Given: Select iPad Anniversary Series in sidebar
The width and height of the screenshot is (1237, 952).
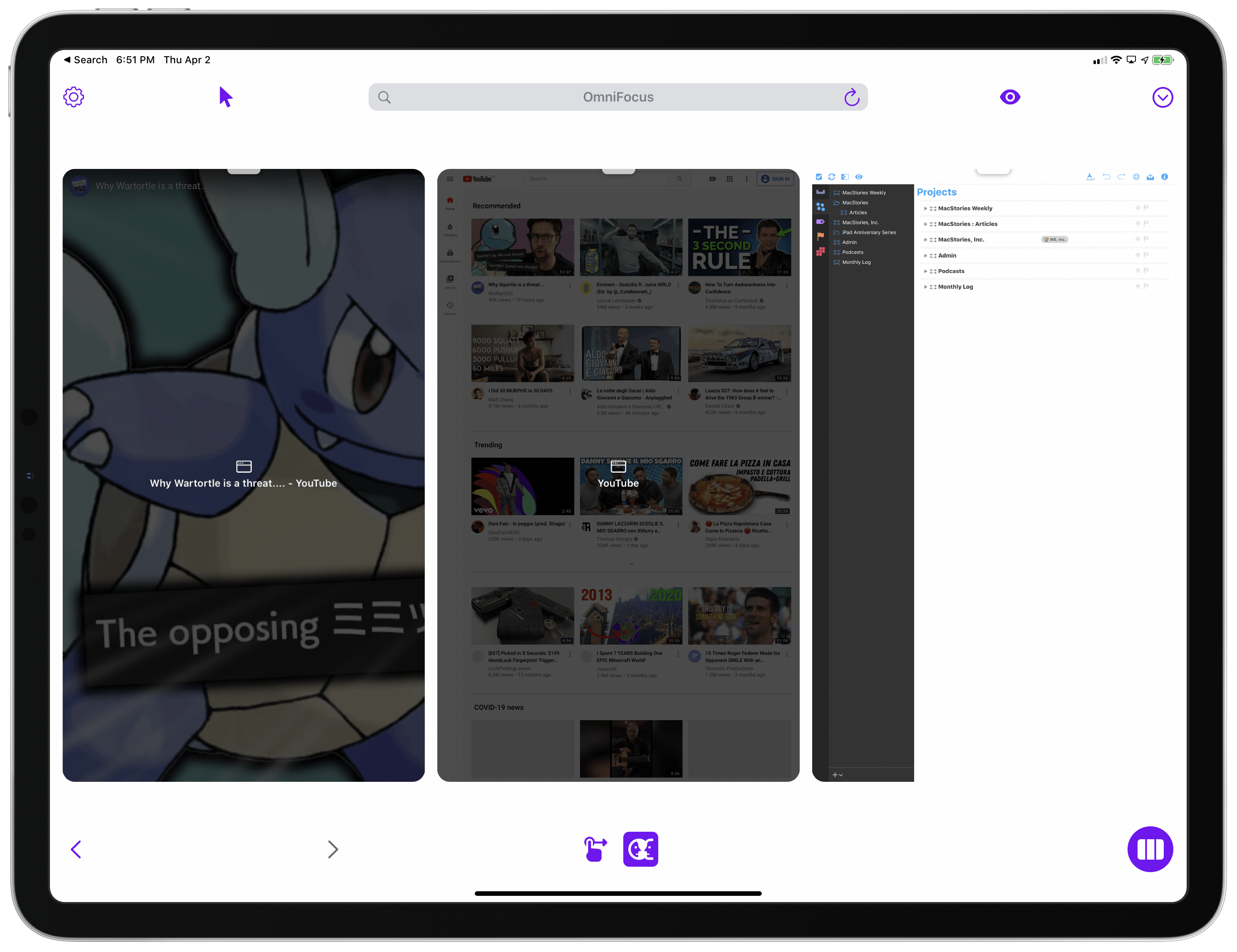Looking at the screenshot, I should point(868,232).
